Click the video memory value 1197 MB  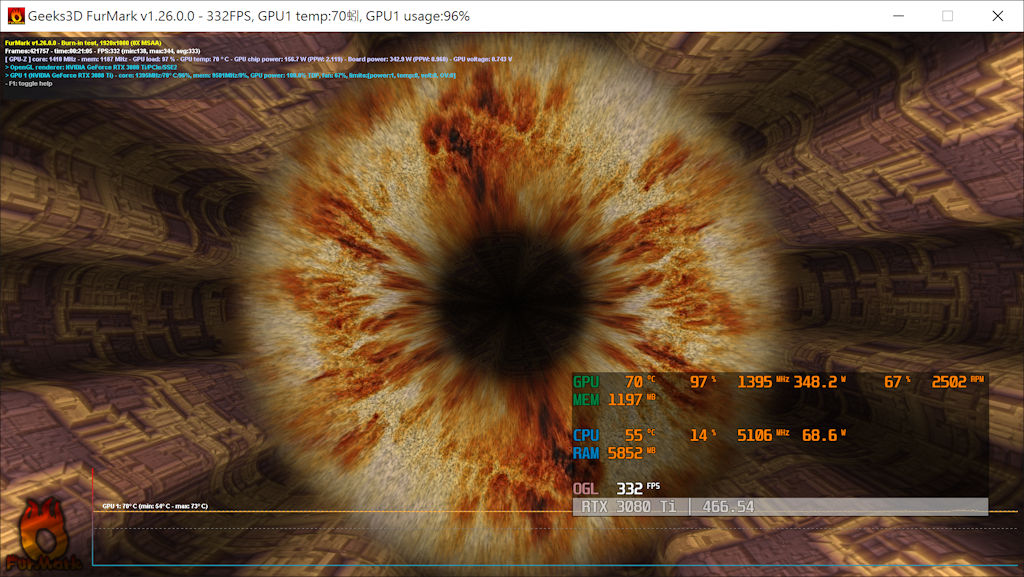[x=632, y=399]
